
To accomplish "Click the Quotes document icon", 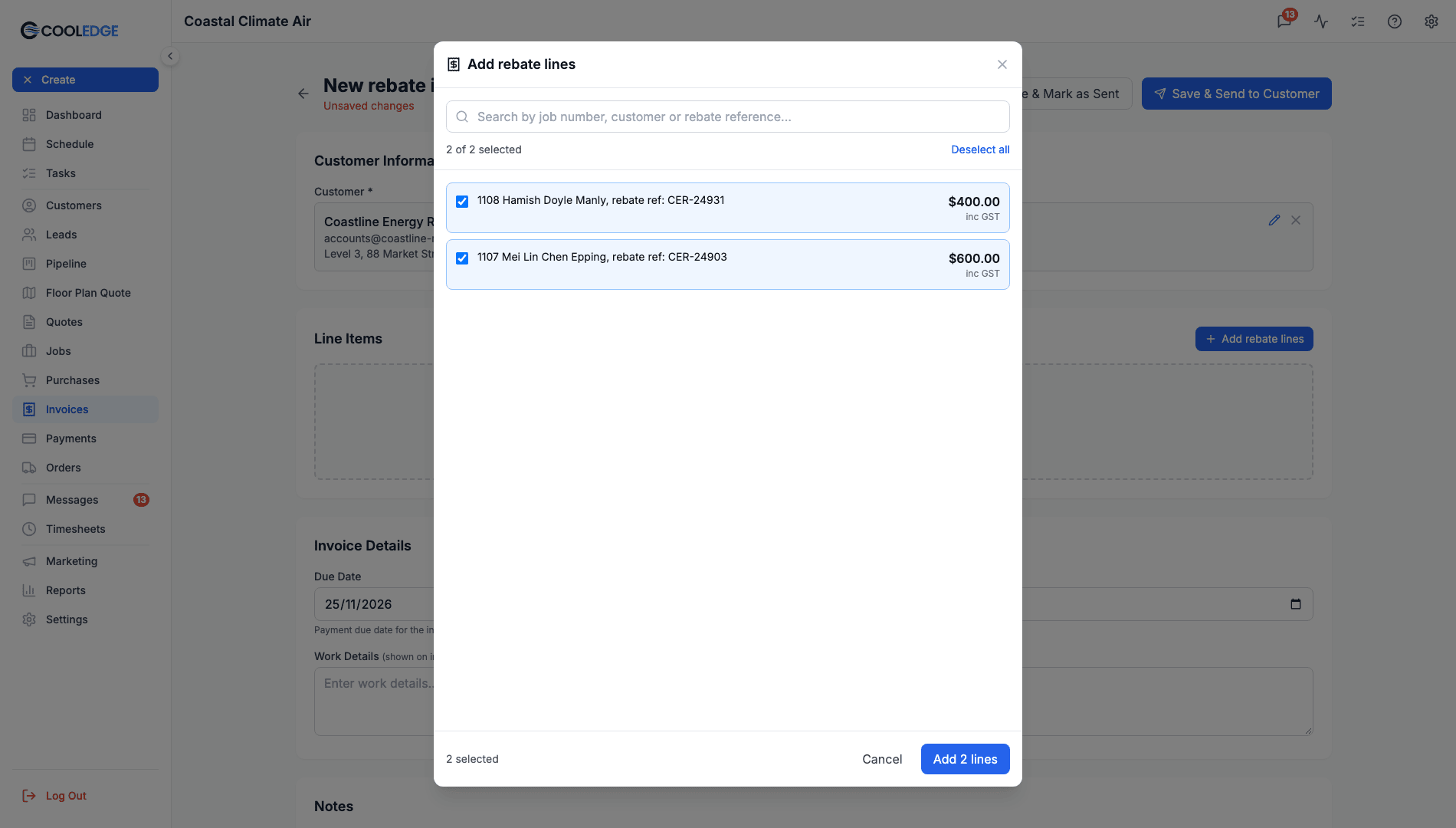I will pyautogui.click(x=29, y=322).
